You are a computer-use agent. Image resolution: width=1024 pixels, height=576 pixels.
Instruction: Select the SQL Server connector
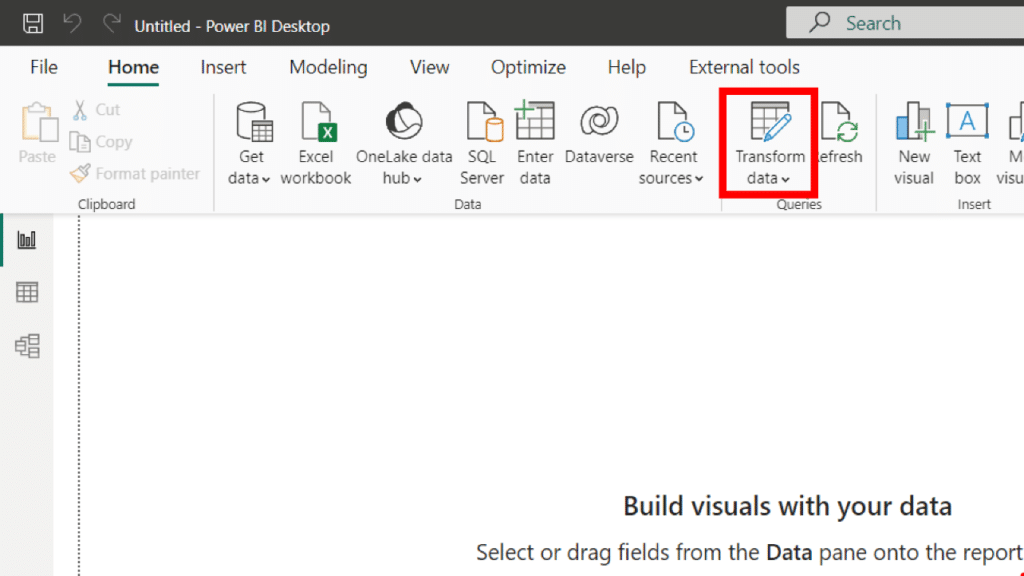481,140
